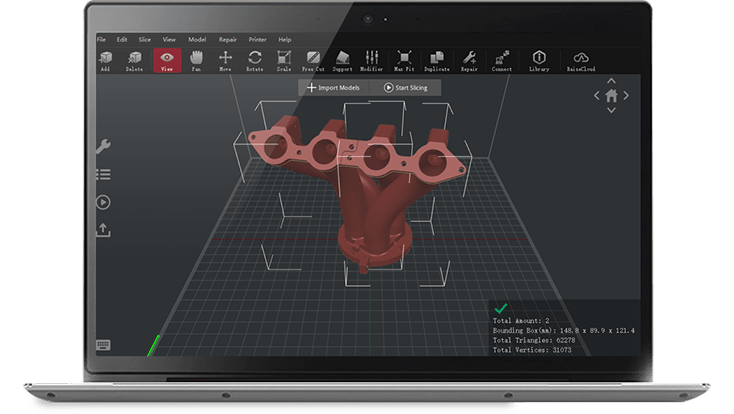734x414 pixels.
Task: Select the Scale tool
Action: click(x=284, y=60)
